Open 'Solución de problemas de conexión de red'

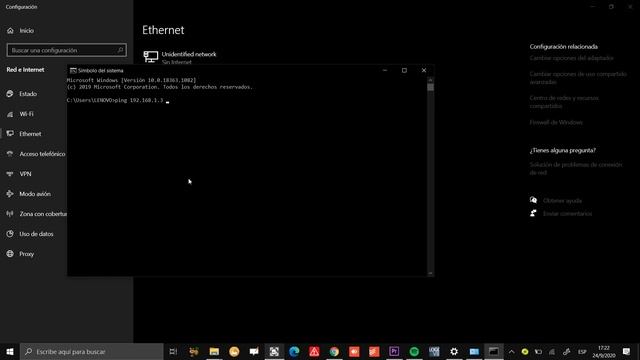pyautogui.click(x=576, y=169)
